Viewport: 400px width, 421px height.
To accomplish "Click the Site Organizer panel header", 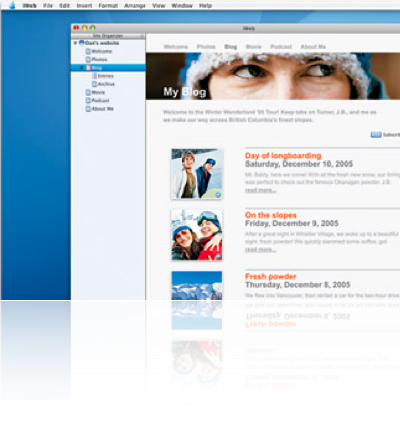I will [x=108, y=36].
